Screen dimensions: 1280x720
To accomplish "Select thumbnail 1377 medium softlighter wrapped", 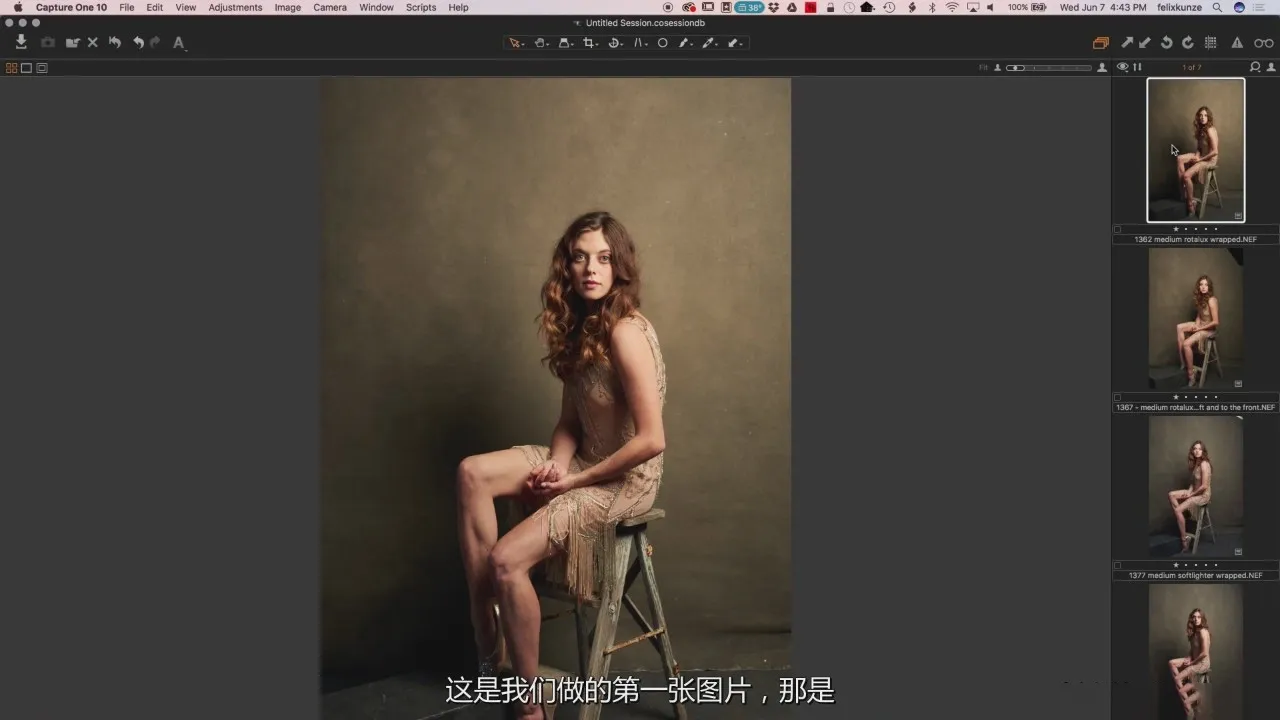I will [x=1196, y=487].
